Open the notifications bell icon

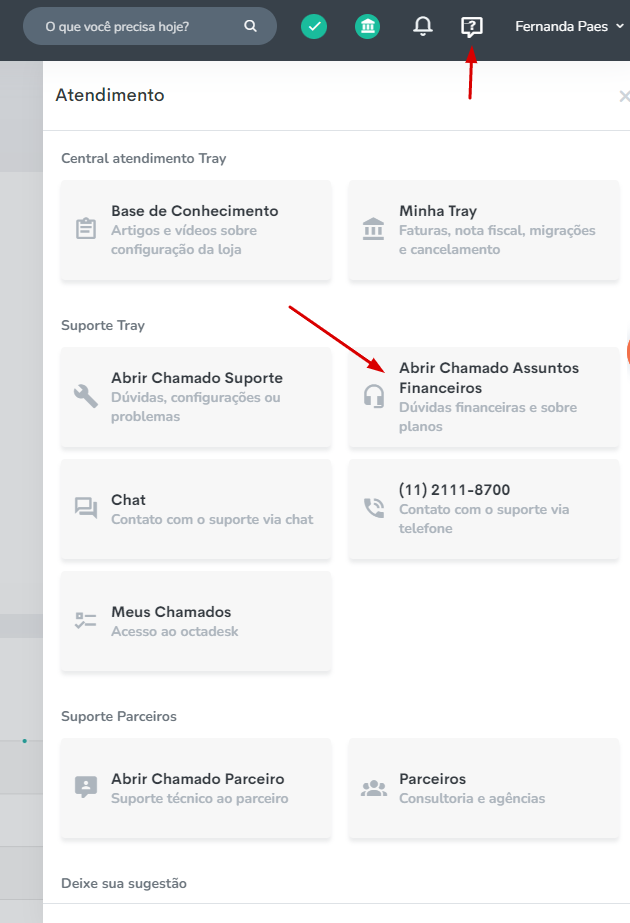(x=423, y=26)
